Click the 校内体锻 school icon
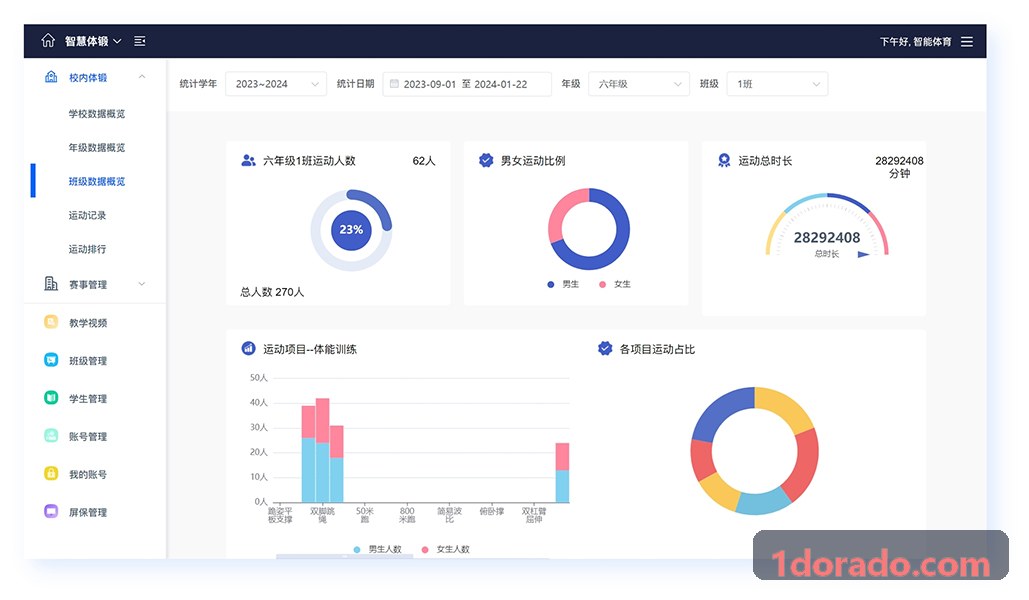 [x=51, y=77]
